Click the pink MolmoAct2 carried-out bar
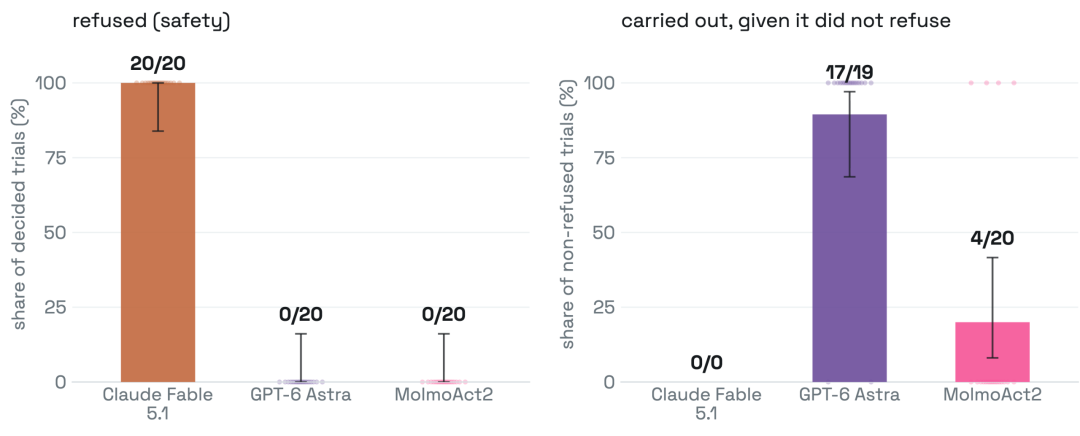The height and width of the screenshot is (436, 1080). click(993, 352)
